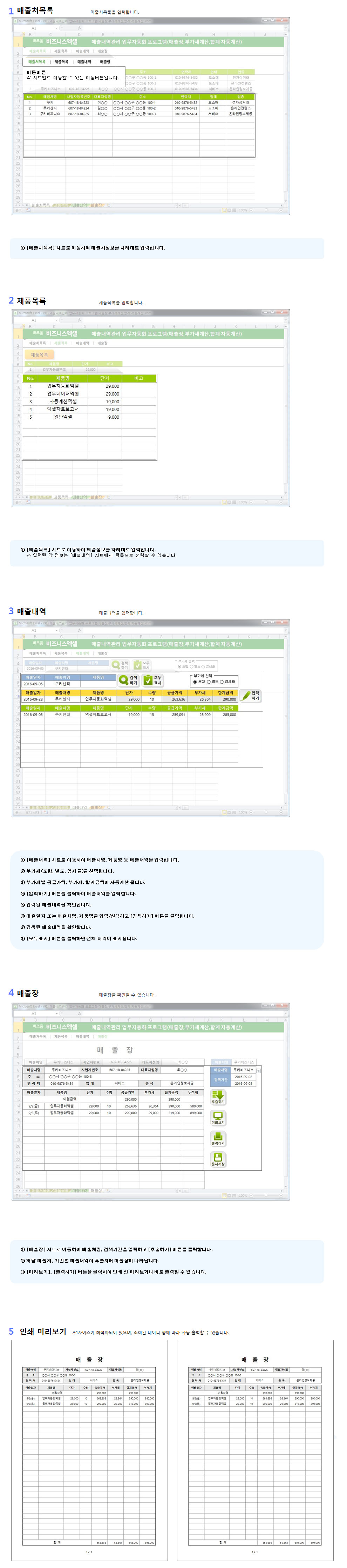Image resolution: width=347 pixels, height=1568 pixels.
Task: Click 899,000 cumulative cell in 매출장 table
Action: point(194,1113)
